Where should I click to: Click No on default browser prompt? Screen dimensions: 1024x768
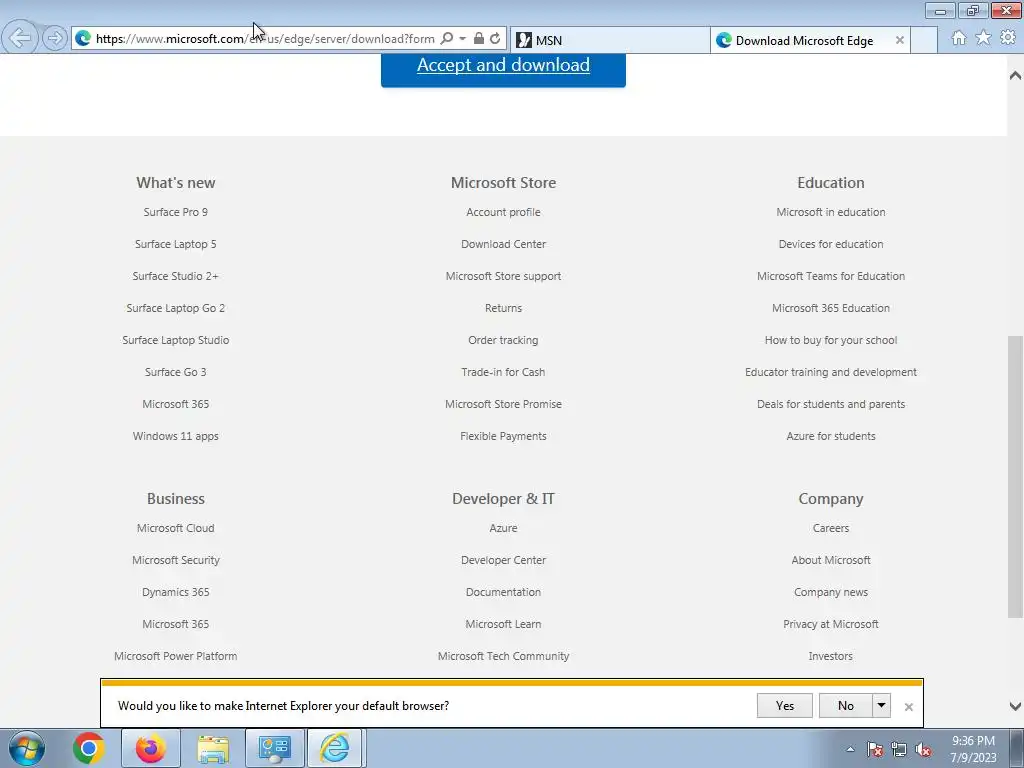pyautogui.click(x=846, y=706)
